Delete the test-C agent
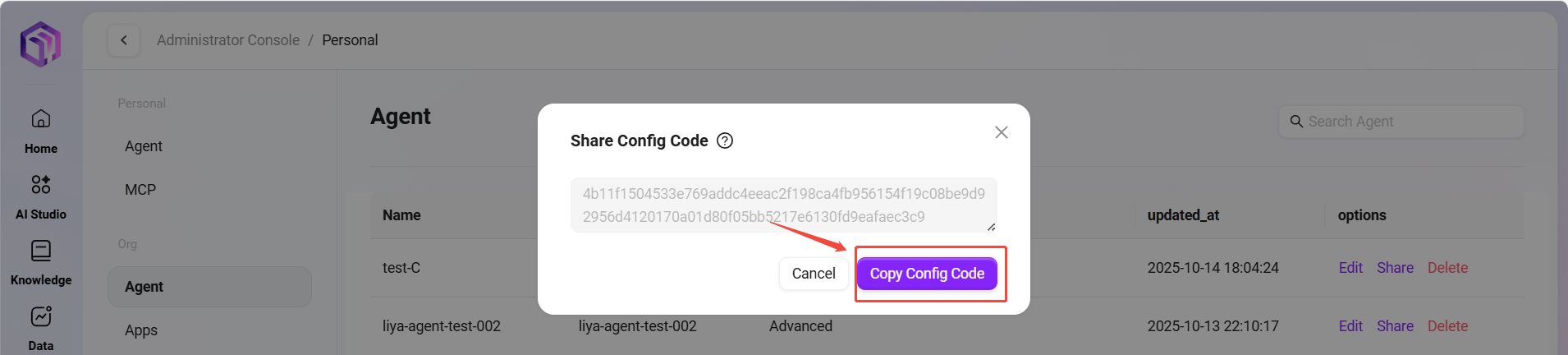 click(x=1447, y=268)
